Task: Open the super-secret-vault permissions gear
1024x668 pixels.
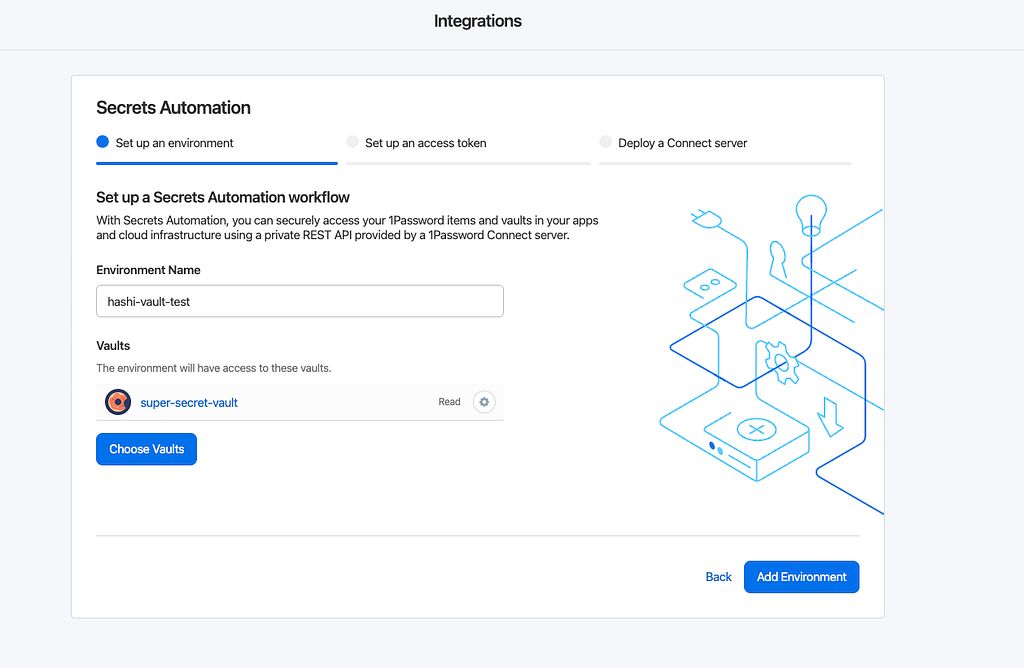Action: [x=484, y=402]
